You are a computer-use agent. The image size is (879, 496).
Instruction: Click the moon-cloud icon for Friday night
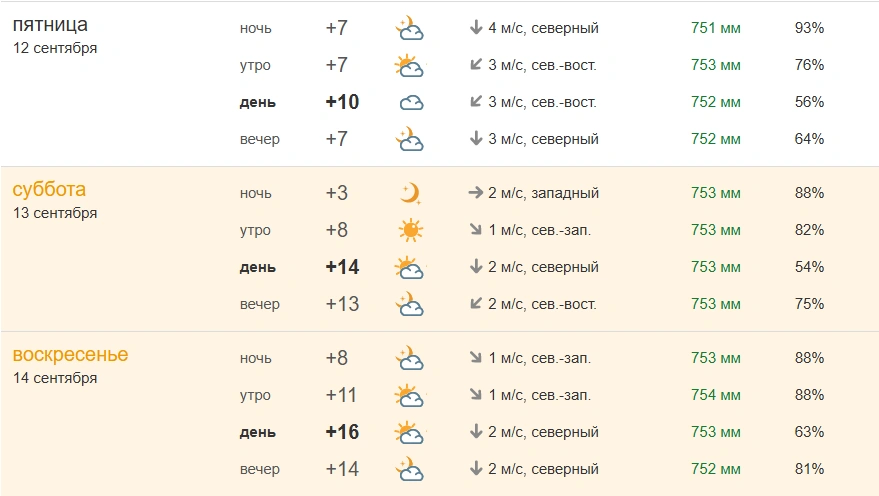coord(409,29)
